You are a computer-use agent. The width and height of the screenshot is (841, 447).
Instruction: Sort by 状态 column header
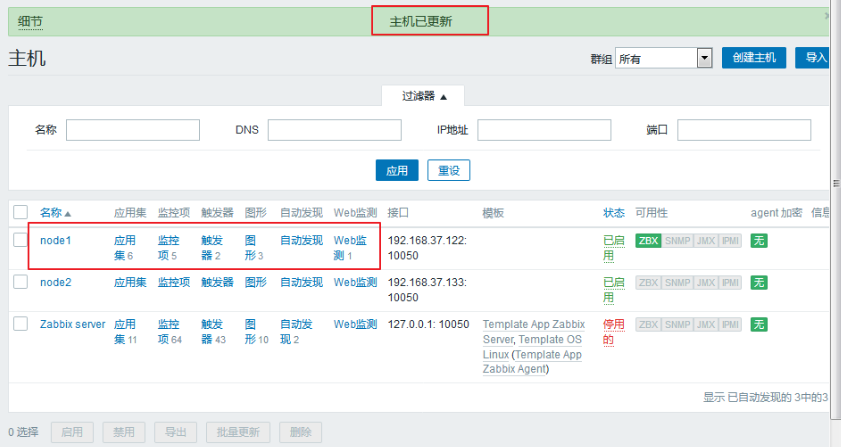(614, 212)
